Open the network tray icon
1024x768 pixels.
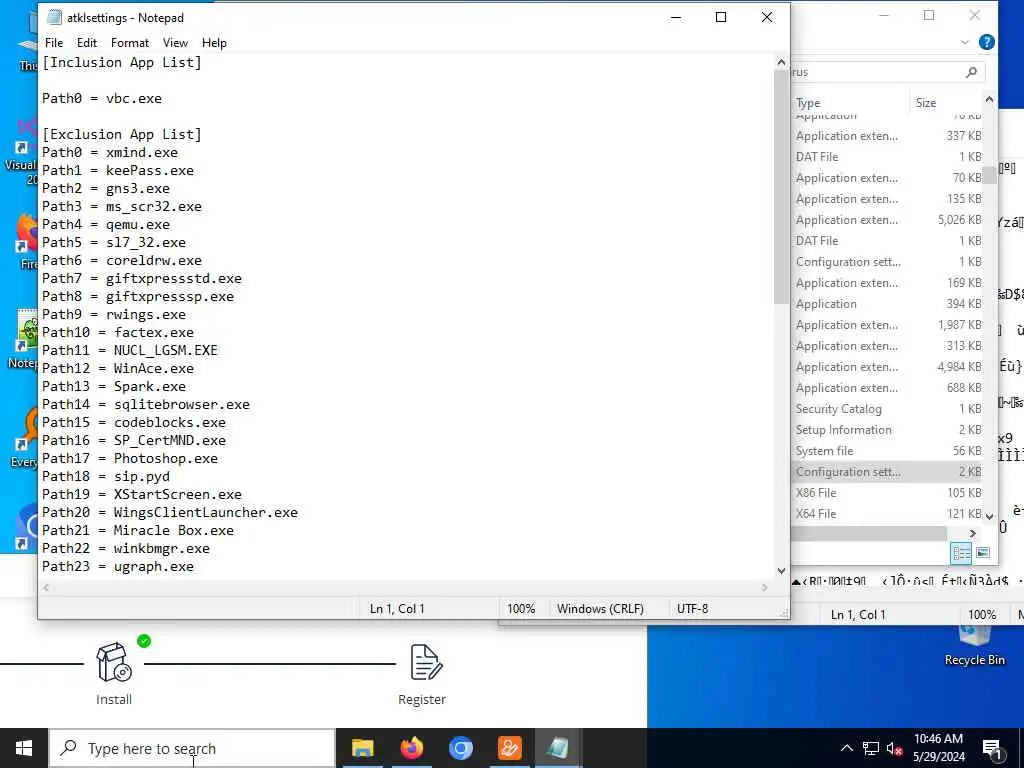pos(871,748)
